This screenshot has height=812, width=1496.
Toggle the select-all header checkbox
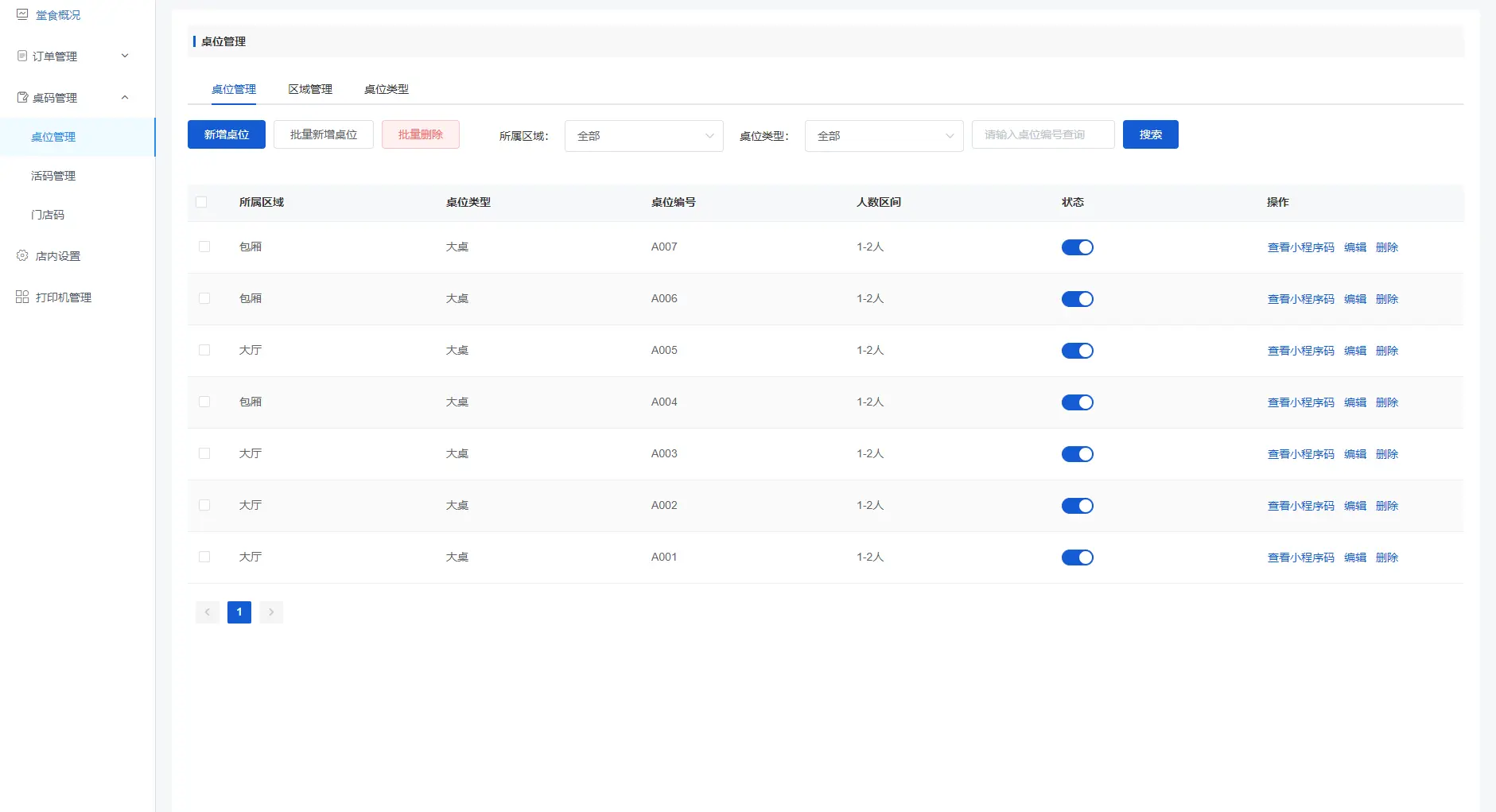pyautogui.click(x=201, y=202)
